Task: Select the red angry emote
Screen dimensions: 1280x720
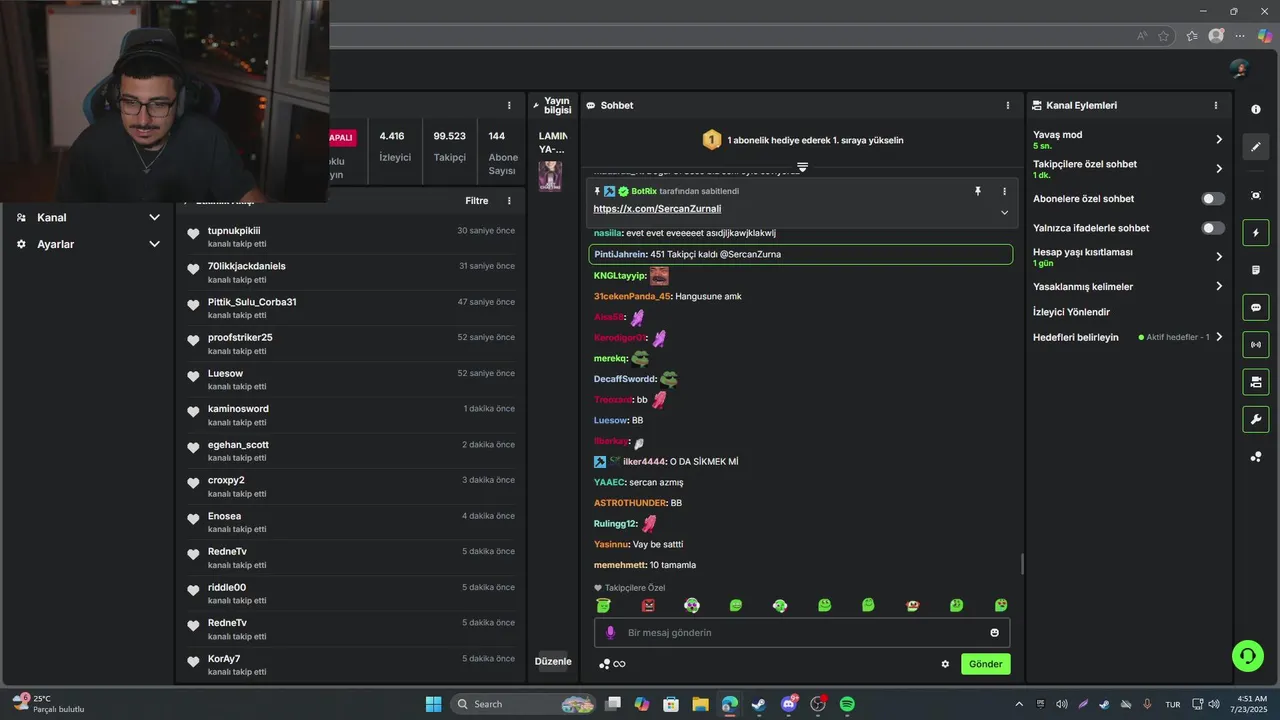Action: (648, 606)
